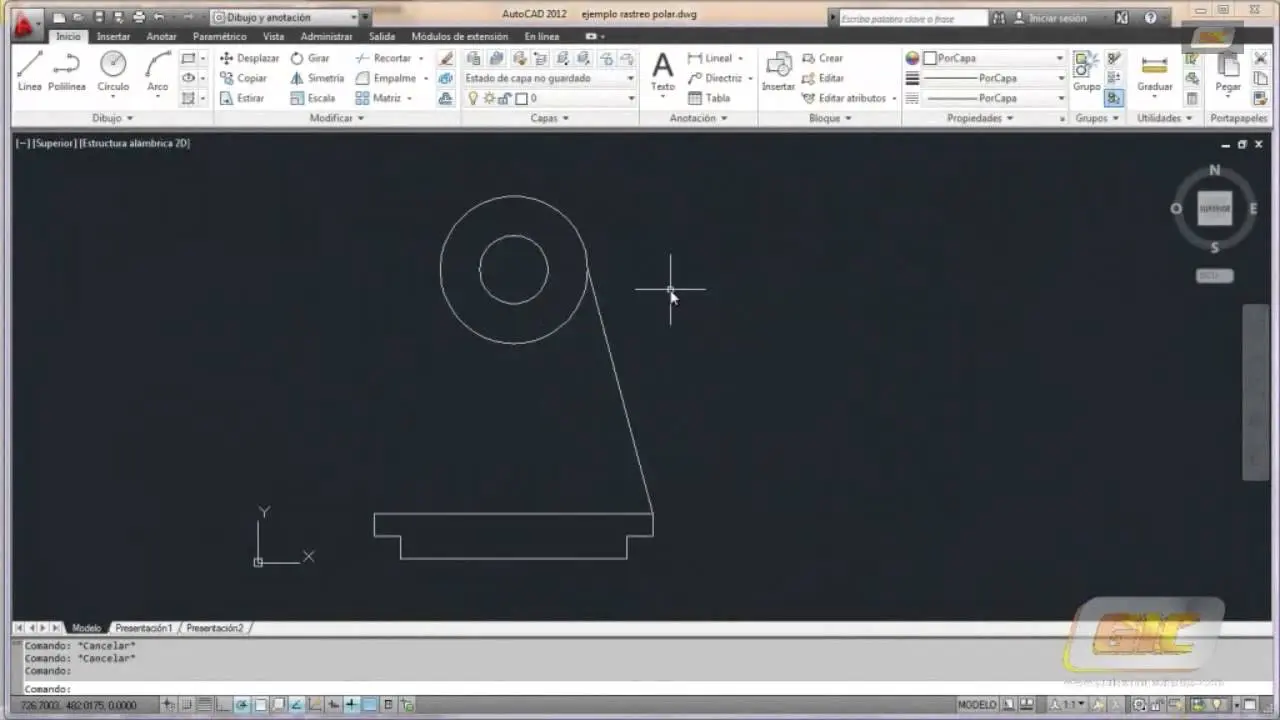Image resolution: width=1280 pixels, height=720 pixels.
Task: Toggle the MODELO space button in status bar
Action: 977,705
